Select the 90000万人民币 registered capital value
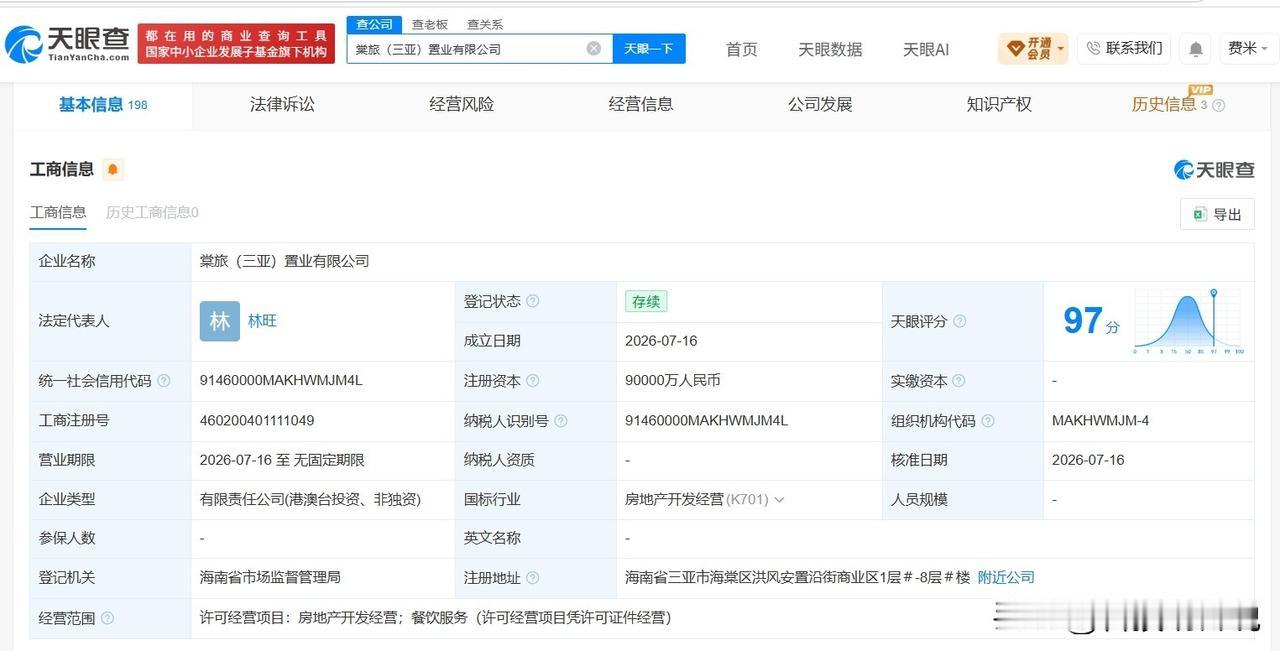 coord(673,381)
